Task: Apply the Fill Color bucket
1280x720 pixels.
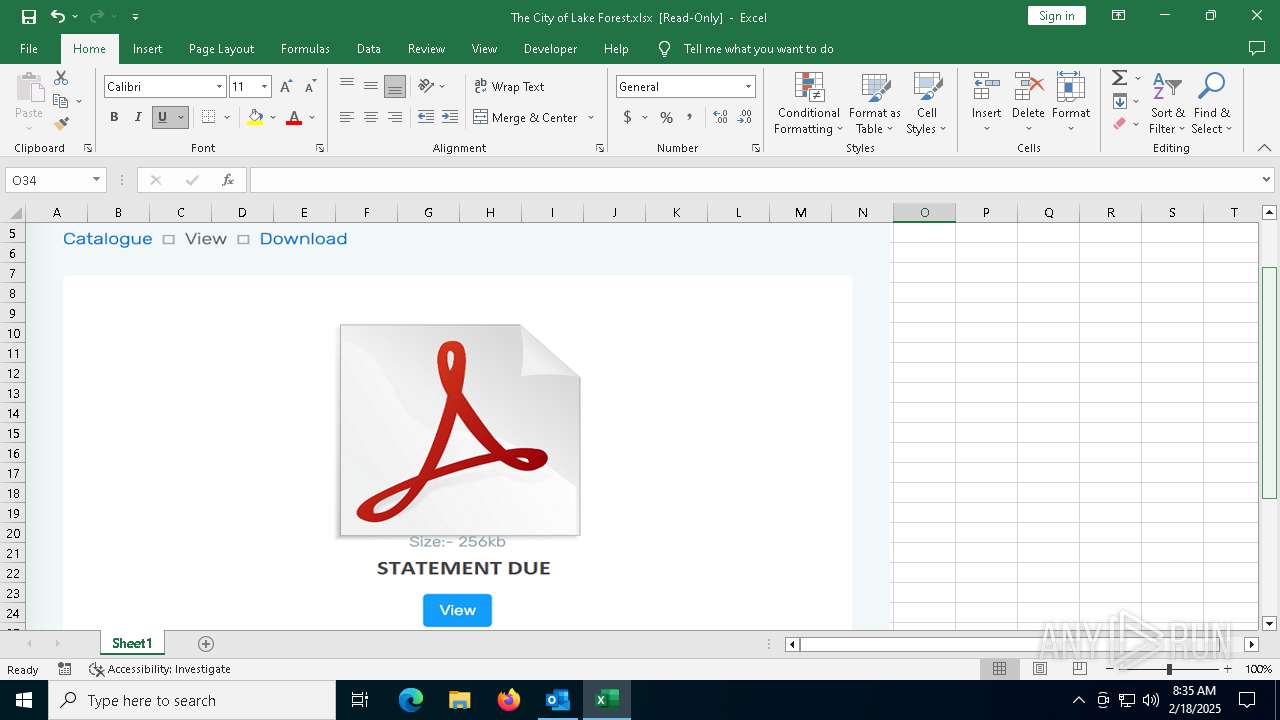Action: click(x=255, y=117)
